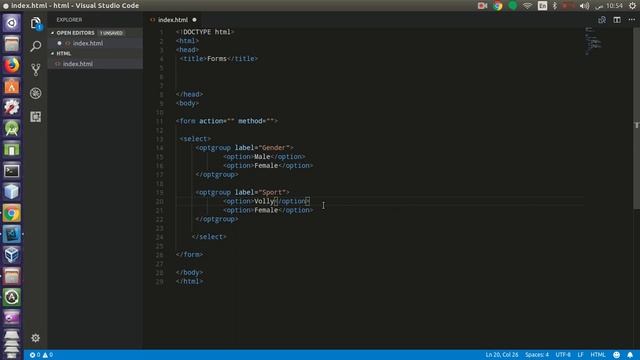This screenshot has width=640, height=360.
Task: Click the warnings count in status bar
Action: click(x=48, y=355)
